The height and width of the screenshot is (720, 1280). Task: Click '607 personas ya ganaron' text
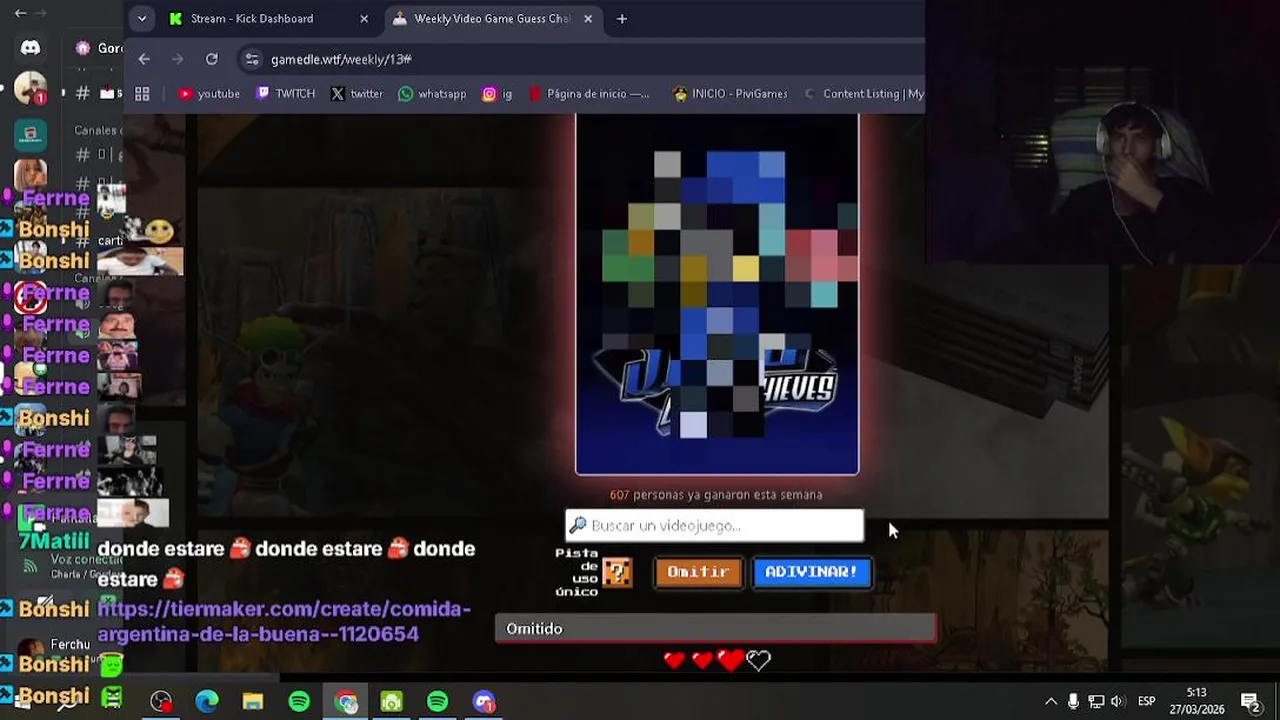716,495
